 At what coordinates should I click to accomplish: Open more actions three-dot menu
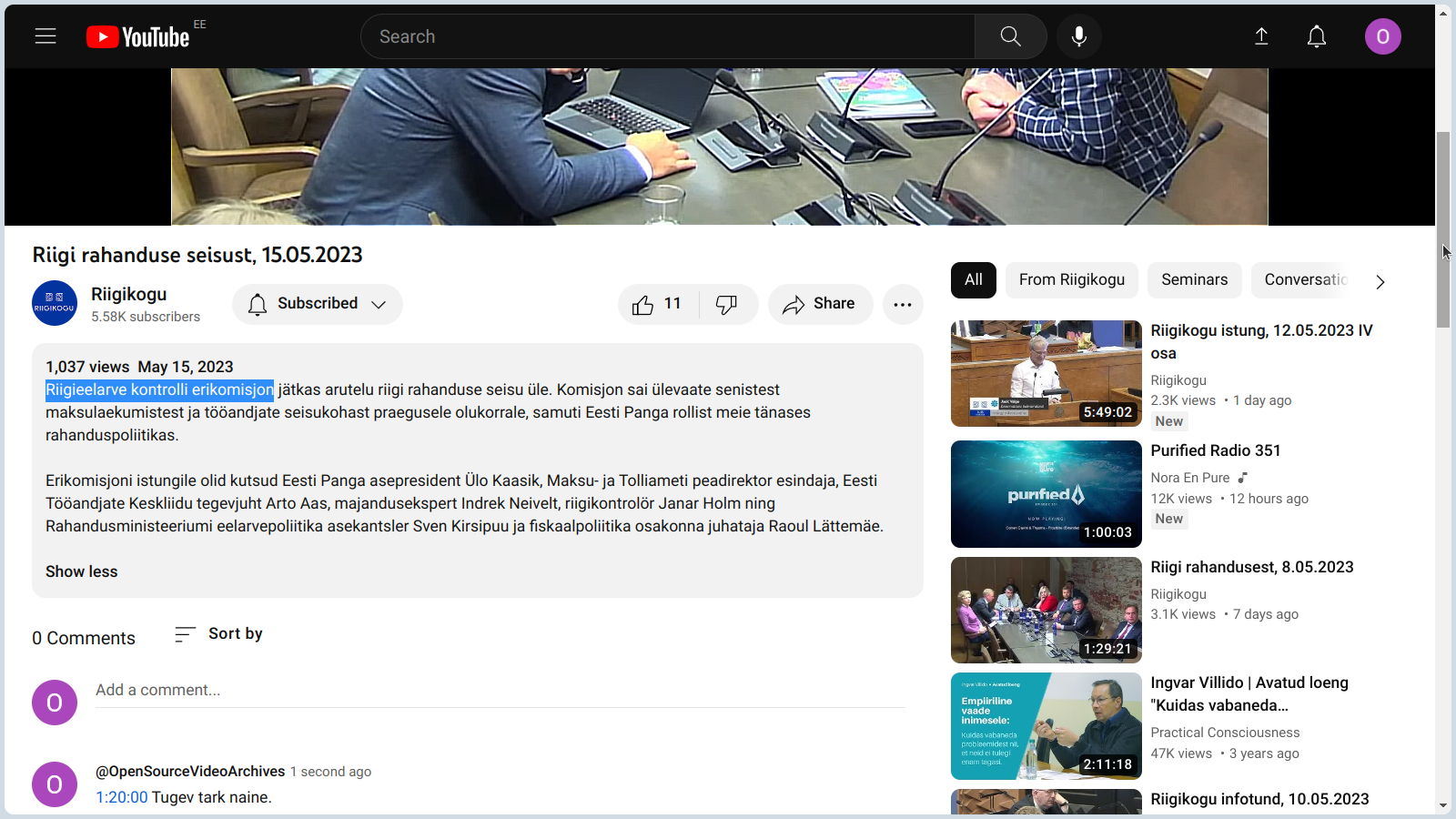pos(902,304)
